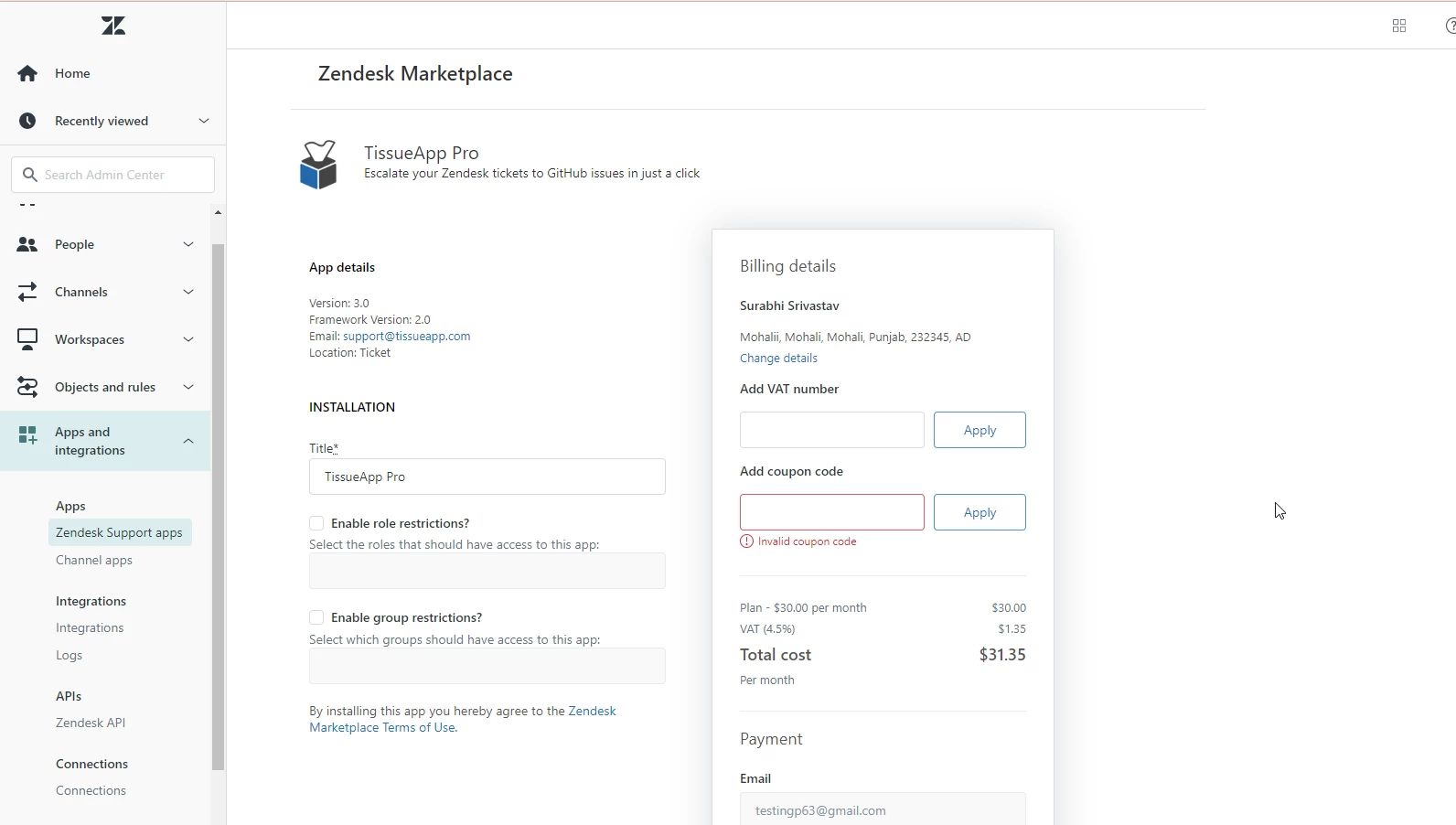This screenshot has height=825, width=1456.
Task: Click the Zendesk logo icon
Action: [x=113, y=26]
